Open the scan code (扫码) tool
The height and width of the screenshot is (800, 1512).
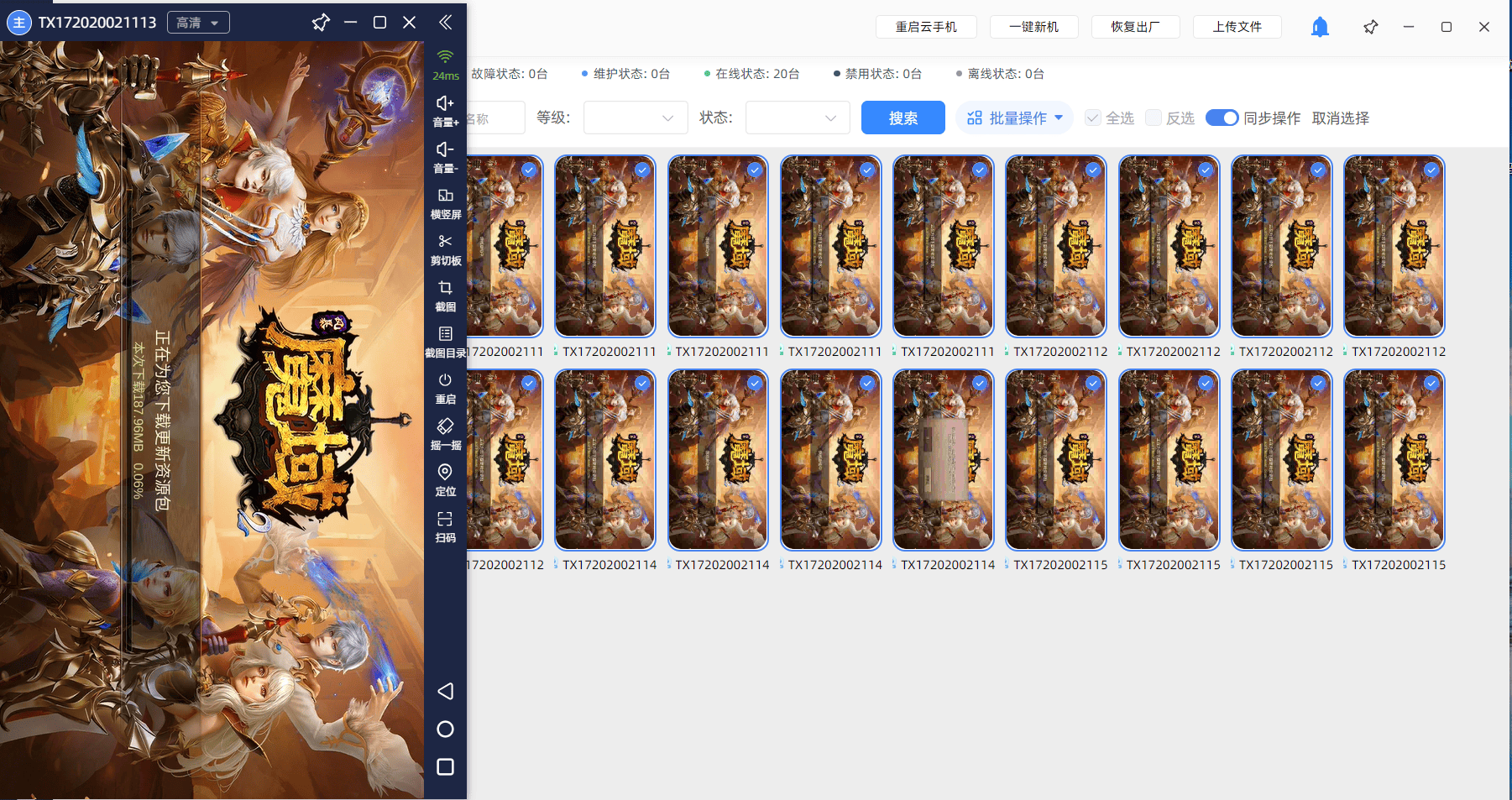445,519
